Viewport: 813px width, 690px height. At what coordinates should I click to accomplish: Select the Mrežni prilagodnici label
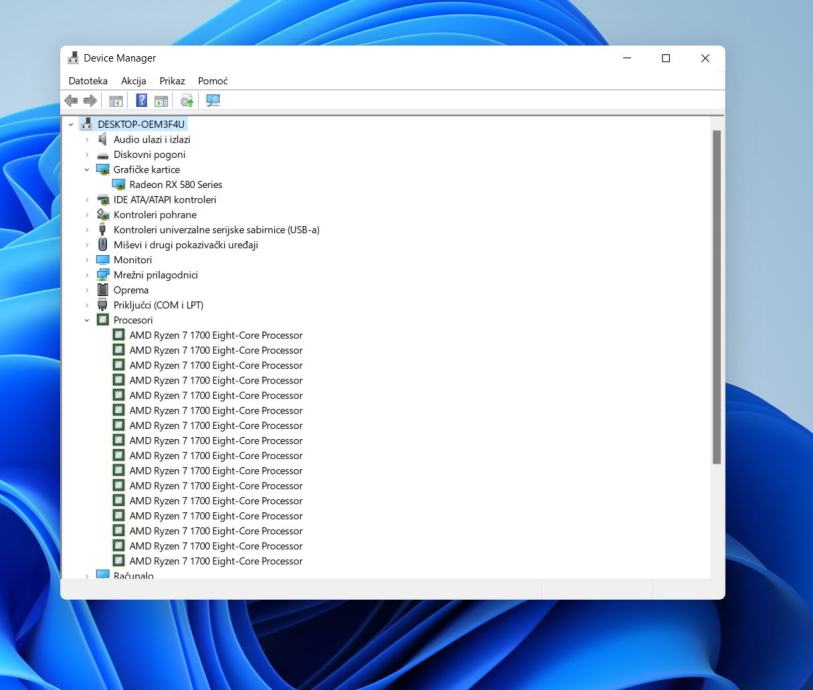[155, 275]
